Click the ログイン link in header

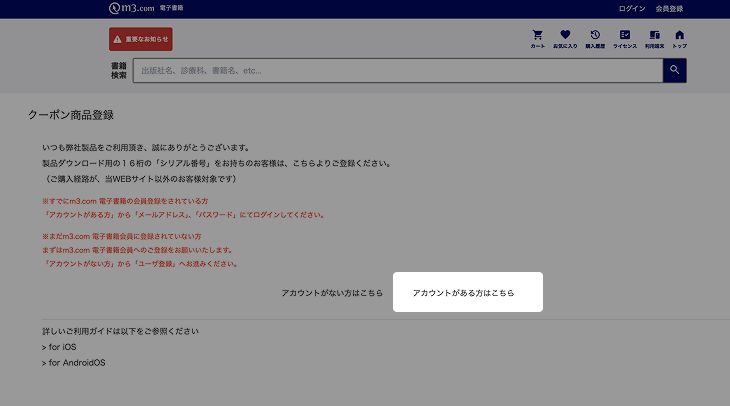coord(632,8)
